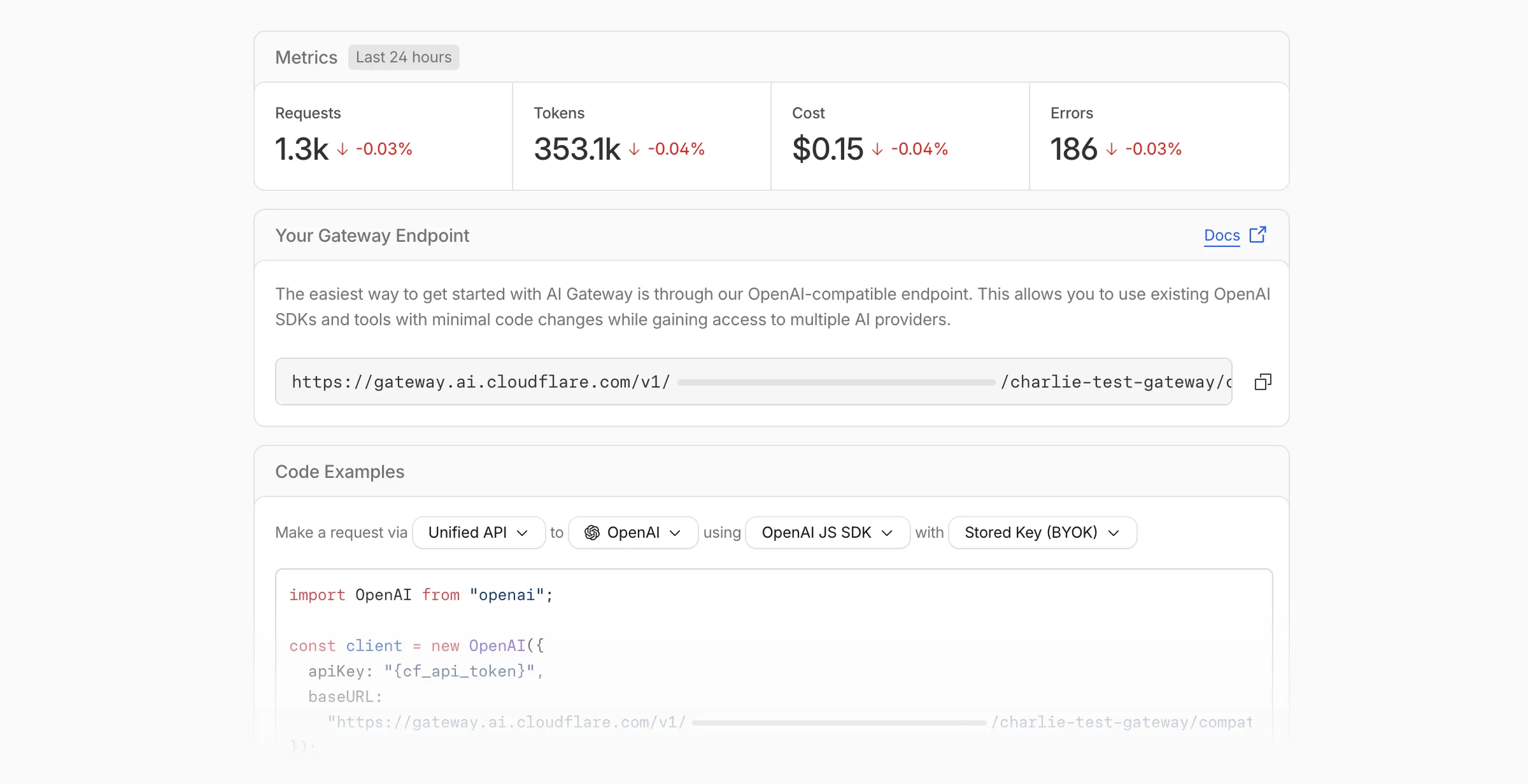
Task: Copy the gateway endpoint URL
Action: (1263, 381)
